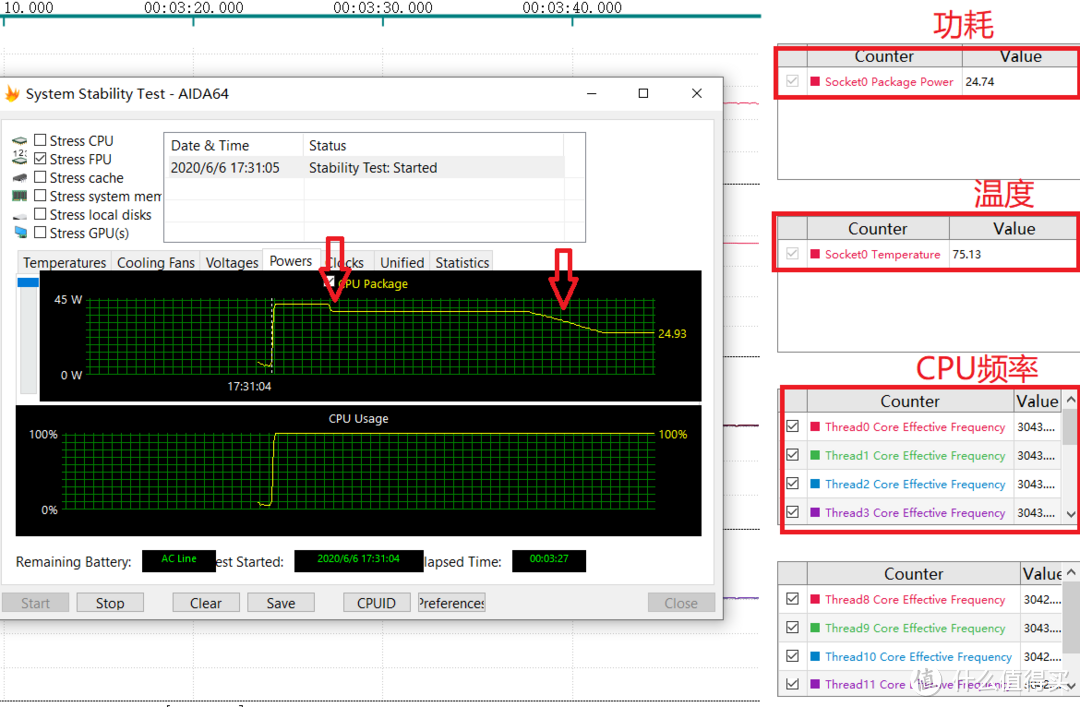Maximize the System Stability Test window
Image resolution: width=1080 pixels, height=707 pixels.
[x=643, y=93]
